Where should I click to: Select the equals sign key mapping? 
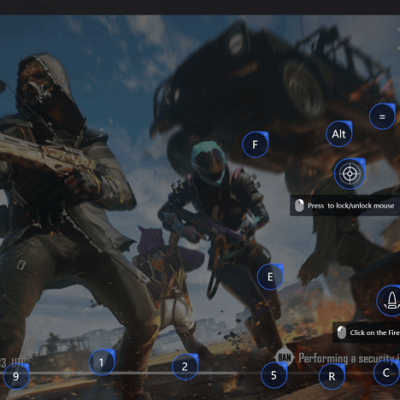pos(382,117)
